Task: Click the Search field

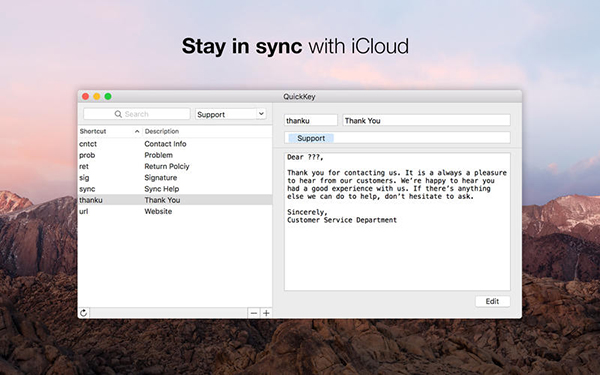Action: (137, 114)
